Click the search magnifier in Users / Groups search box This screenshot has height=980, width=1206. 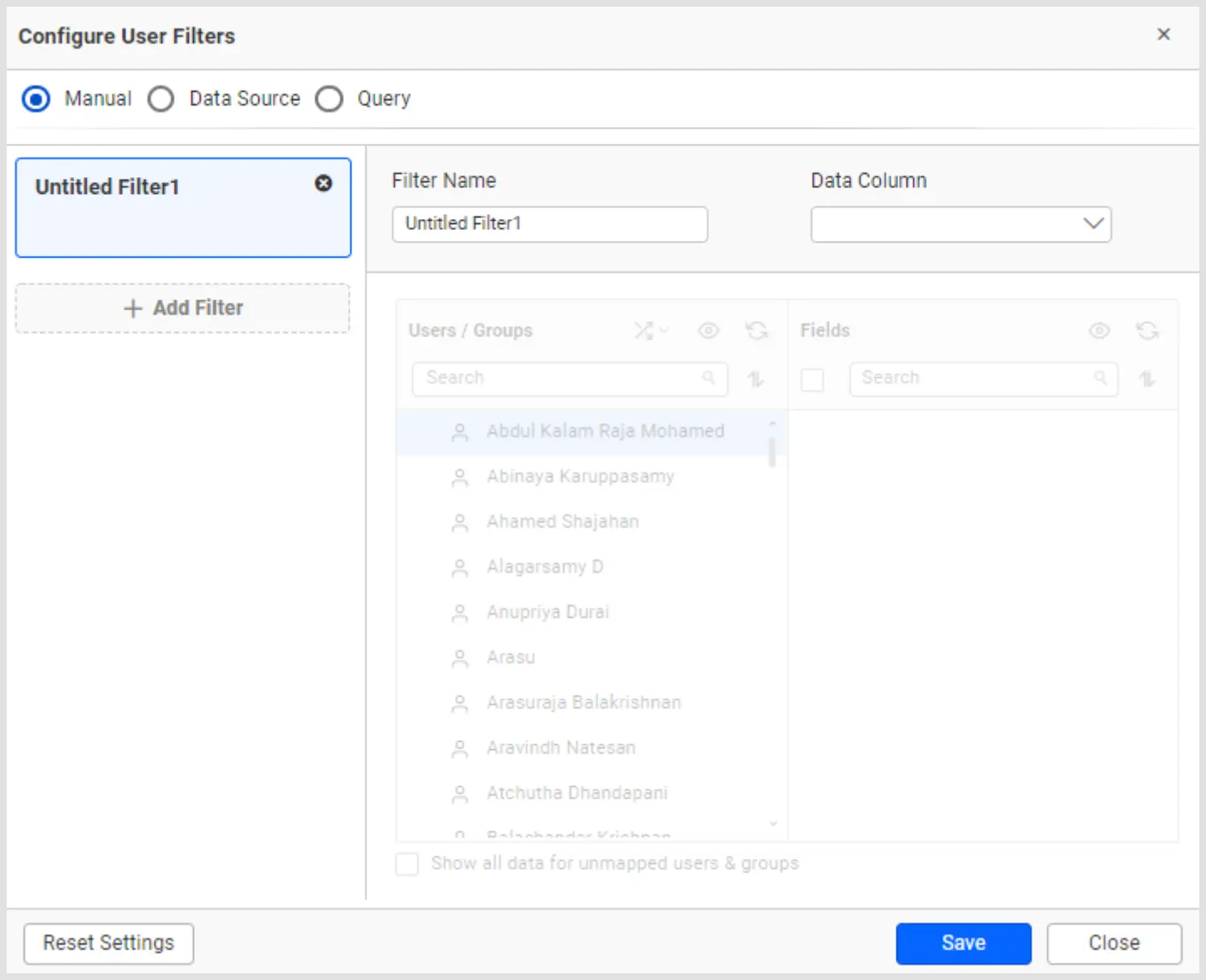click(709, 379)
